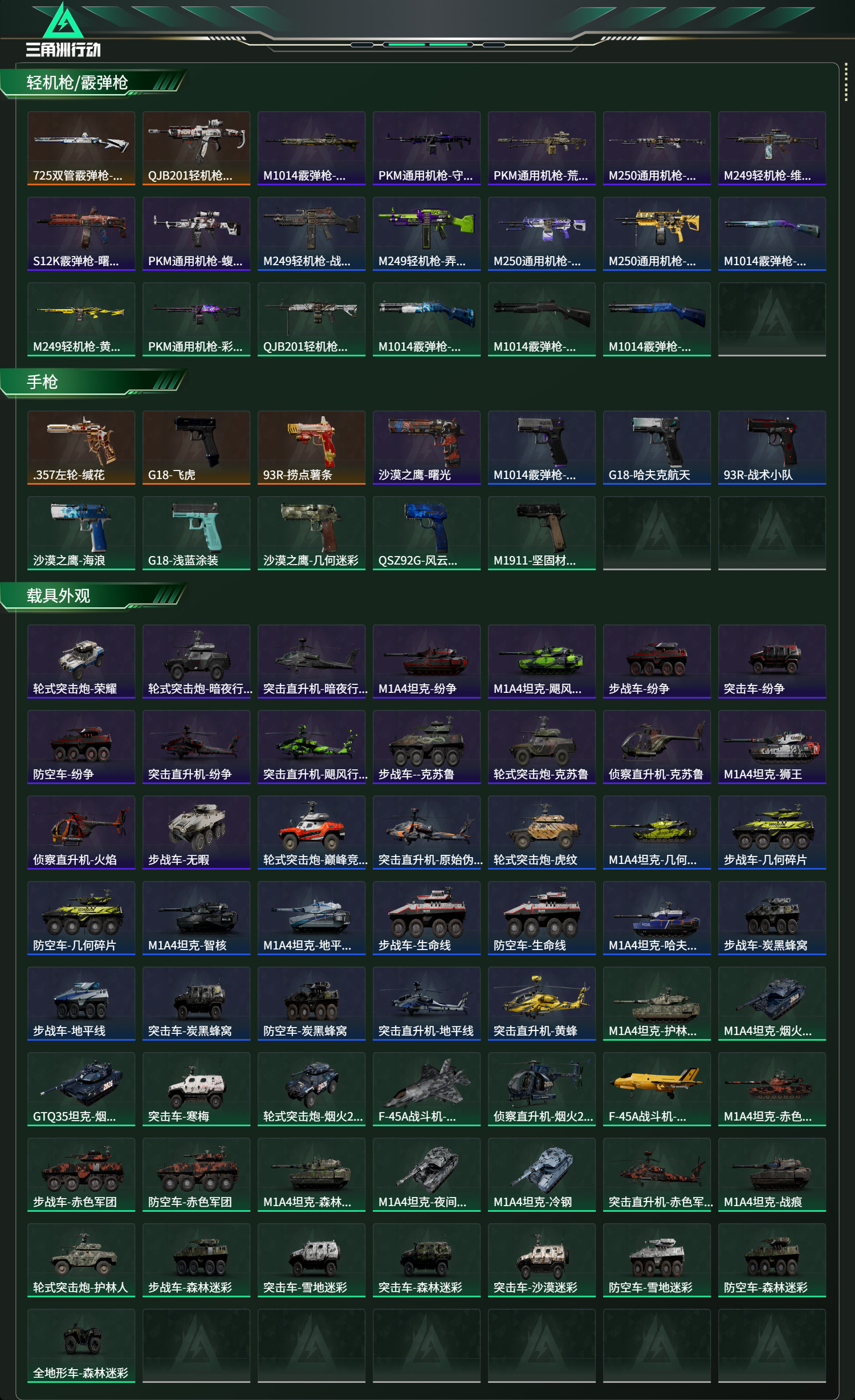Select the 突击车-寒梅 vehicle skin
Viewport: 855px width, 1400px height.
(x=197, y=1089)
